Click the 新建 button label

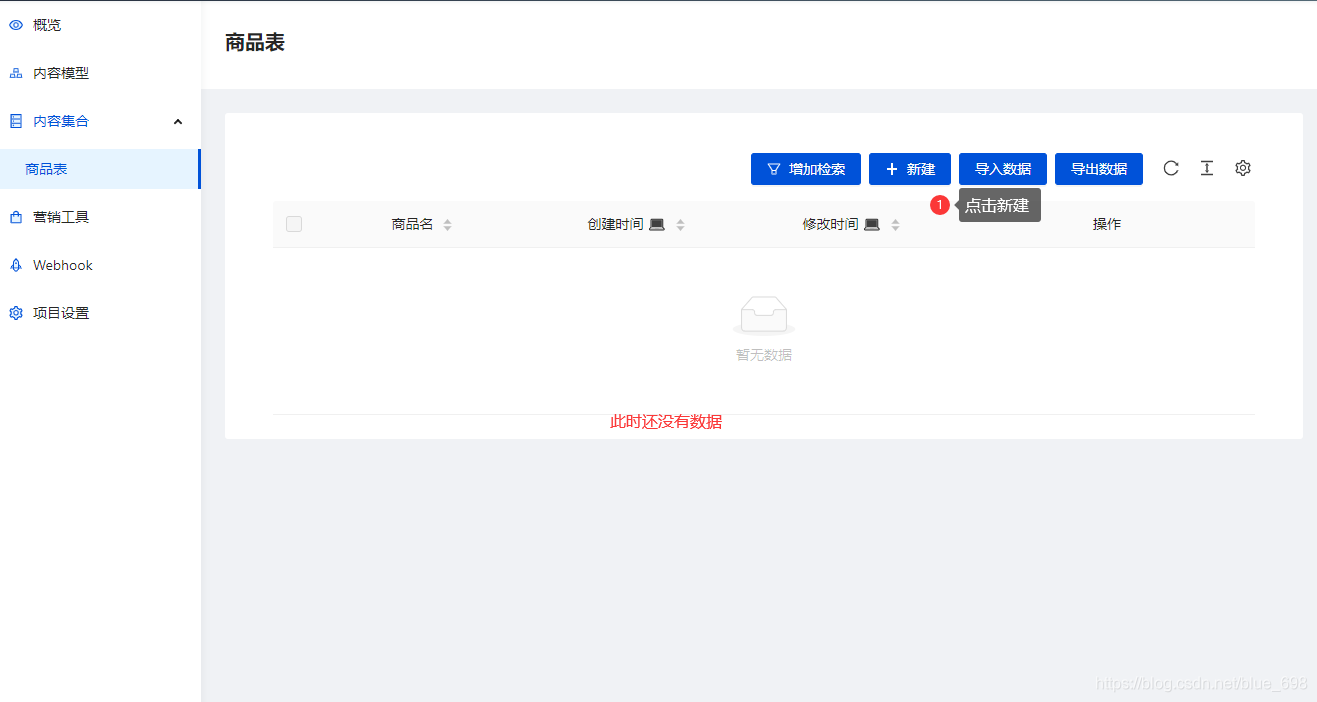coord(921,169)
